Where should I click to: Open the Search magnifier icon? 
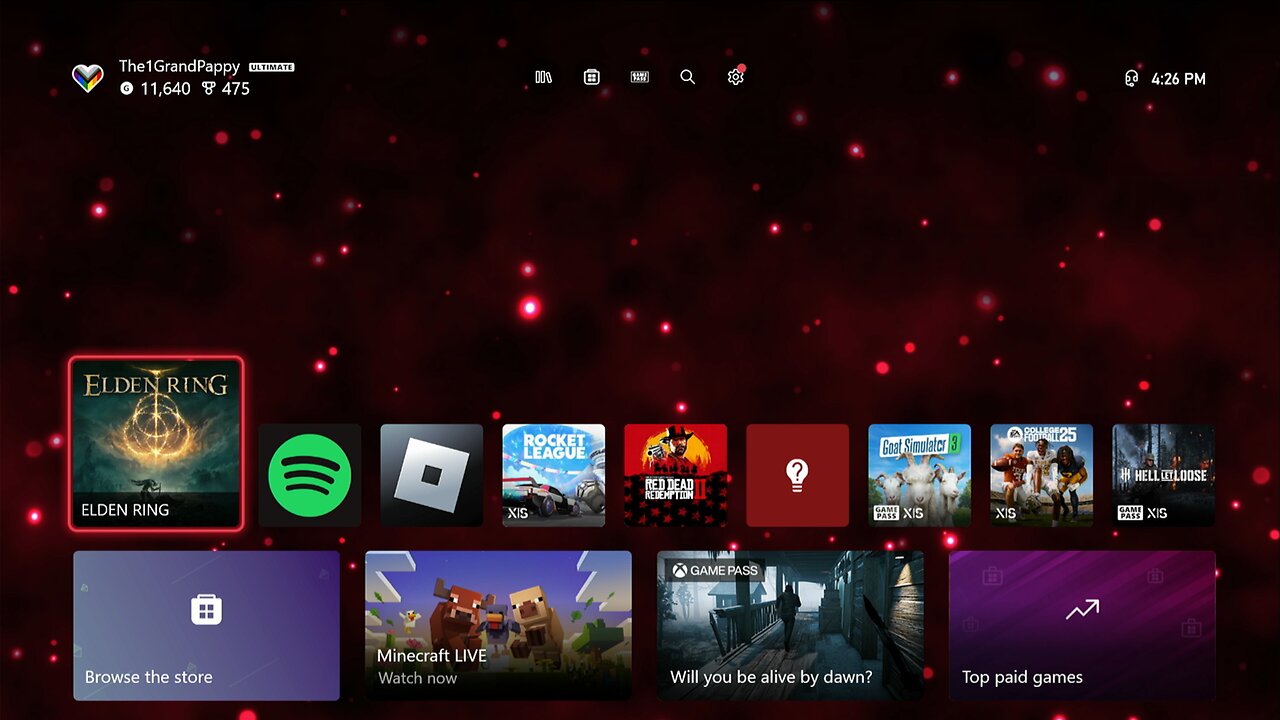(688, 77)
